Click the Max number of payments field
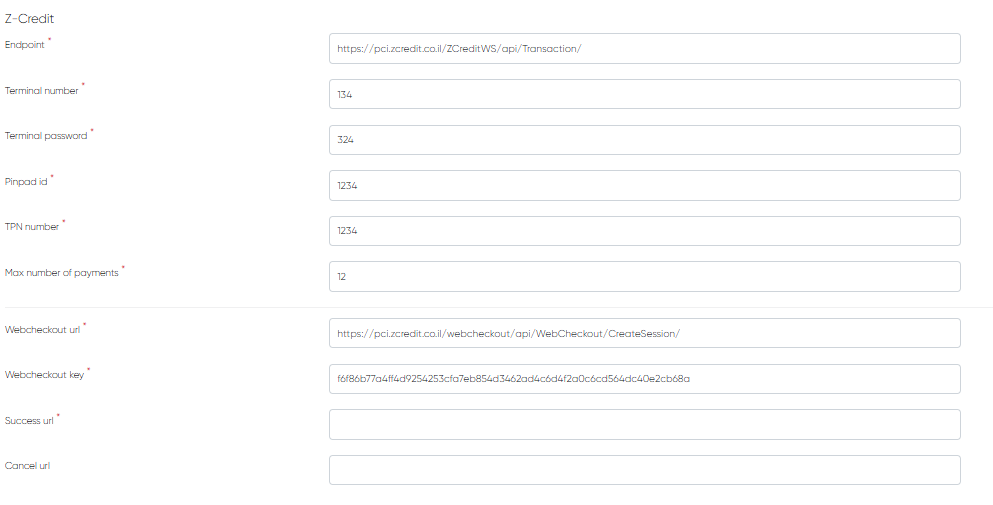This screenshot has width=993, height=505. point(644,277)
